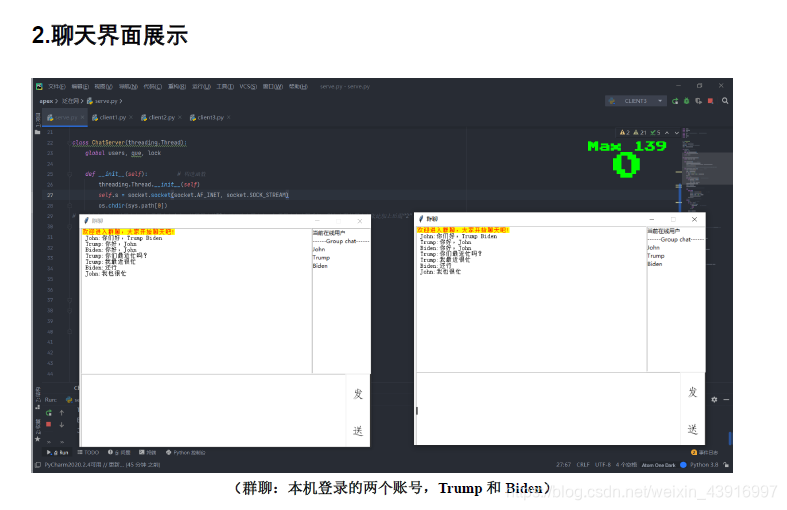Collapse the __init__ method fold marker
Viewport: 787px width, 510px height.
coord(70,174)
